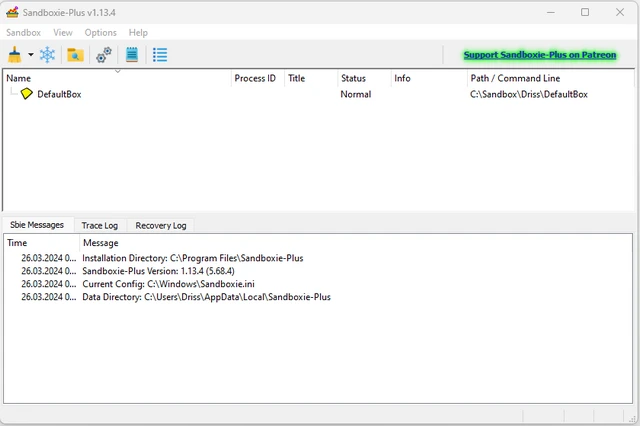
Task: Click Support Sandboxie-Plus on Patreon link
Action: pyautogui.click(x=539, y=55)
